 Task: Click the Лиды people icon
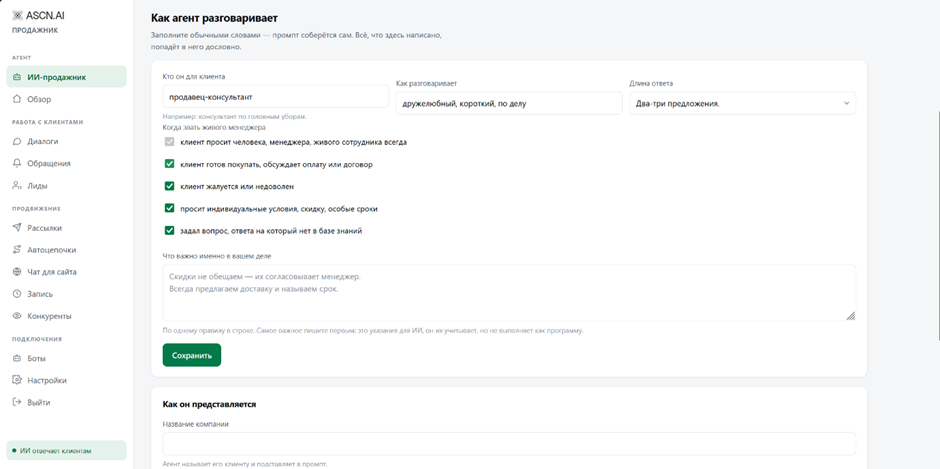click(x=17, y=185)
